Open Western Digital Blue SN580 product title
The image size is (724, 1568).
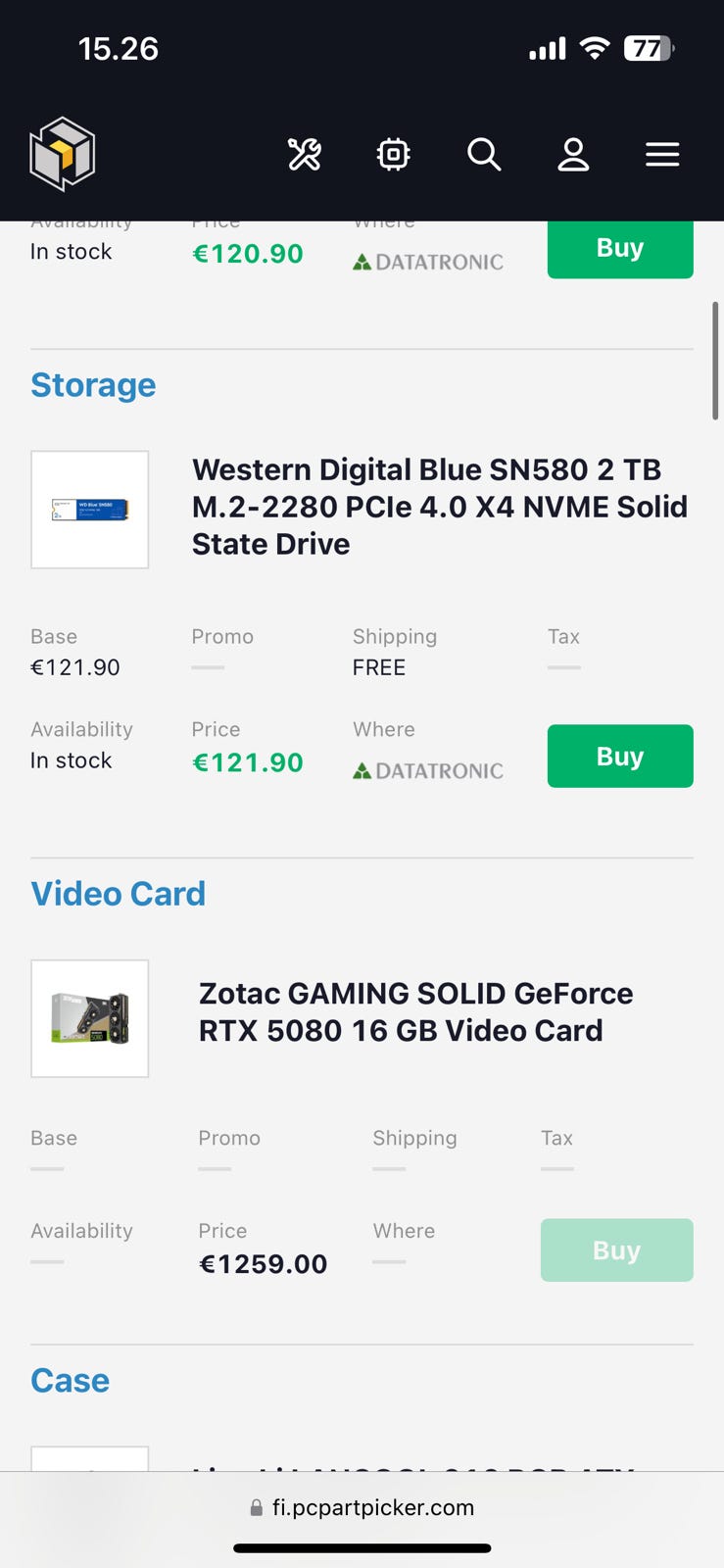coord(440,507)
